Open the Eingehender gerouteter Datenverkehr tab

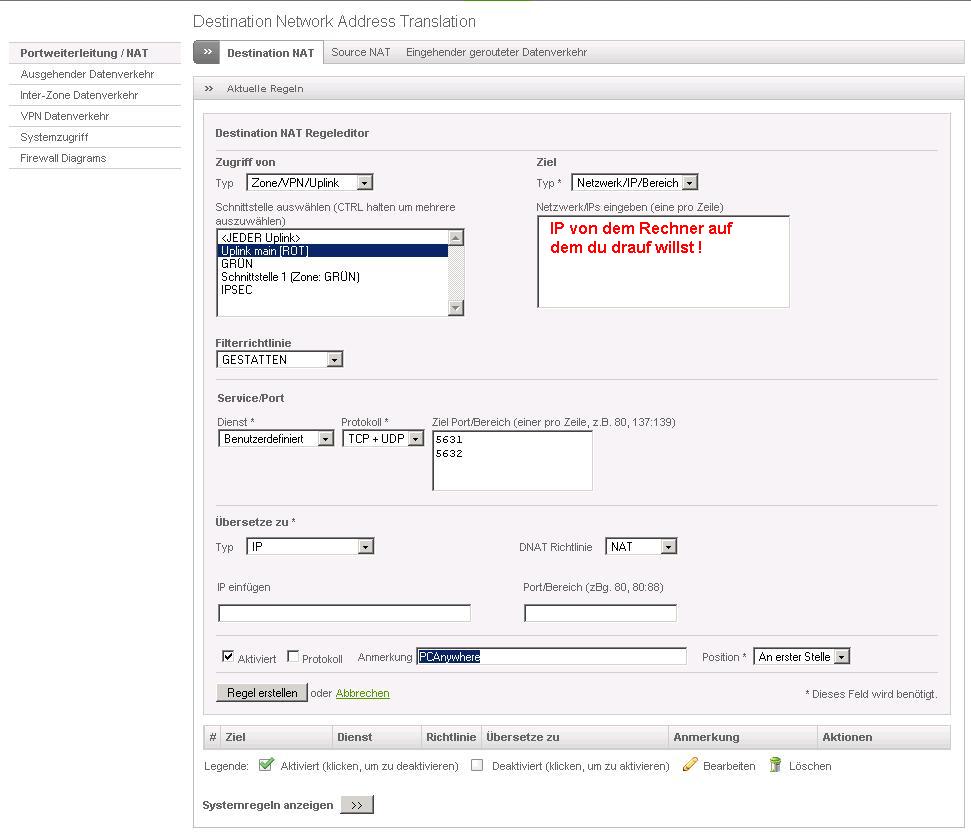point(496,52)
